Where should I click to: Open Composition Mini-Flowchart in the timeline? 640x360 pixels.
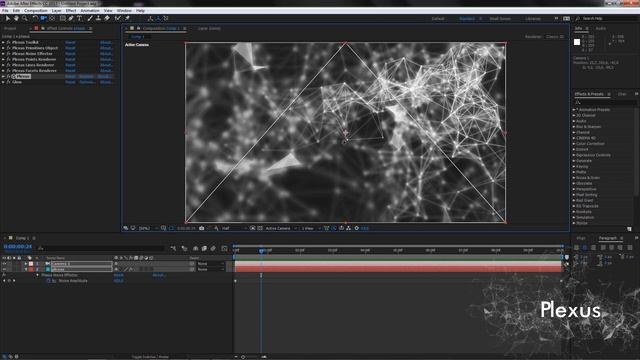[x=173, y=248]
